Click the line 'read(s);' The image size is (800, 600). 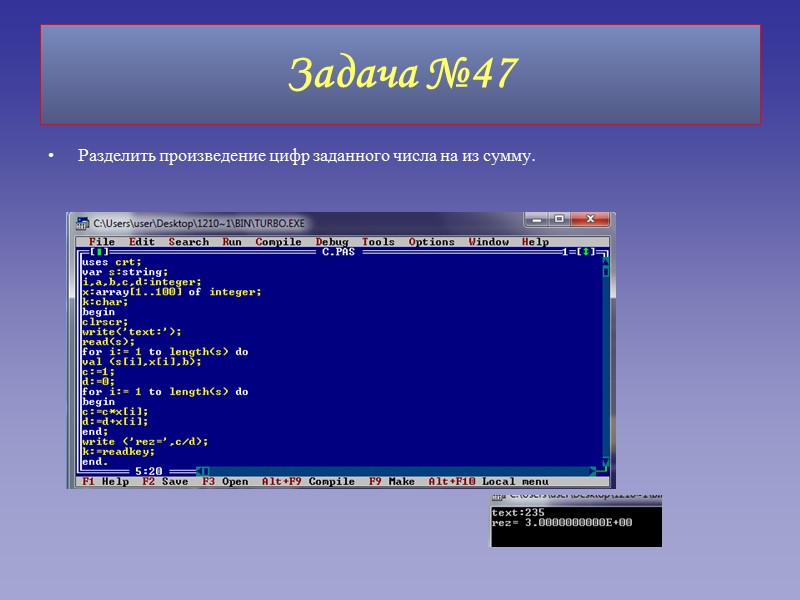[x=108, y=342]
